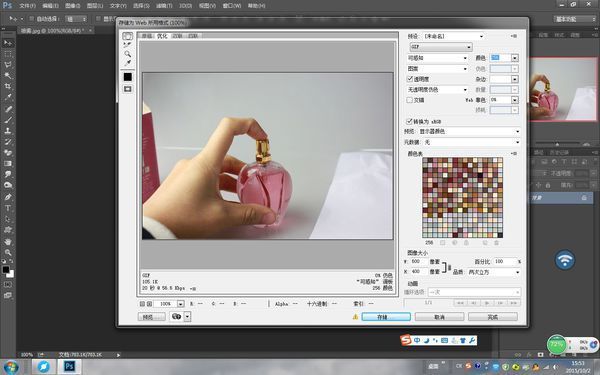600x375 pixels.
Task: Open the GIF file format dropdown
Action: pyautogui.click(x=441, y=47)
